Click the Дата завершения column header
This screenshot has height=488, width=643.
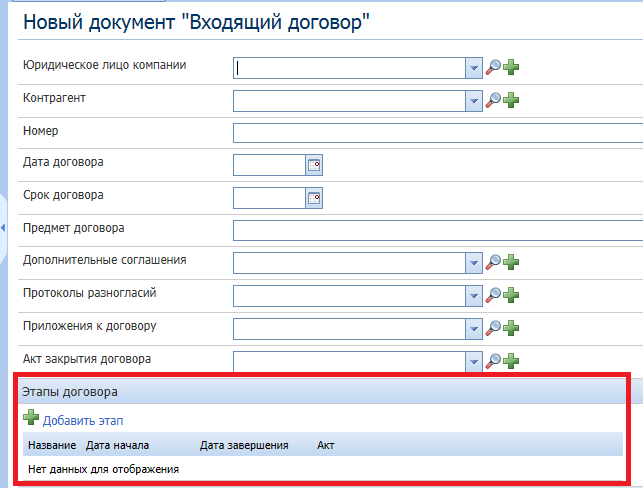[244, 445]
